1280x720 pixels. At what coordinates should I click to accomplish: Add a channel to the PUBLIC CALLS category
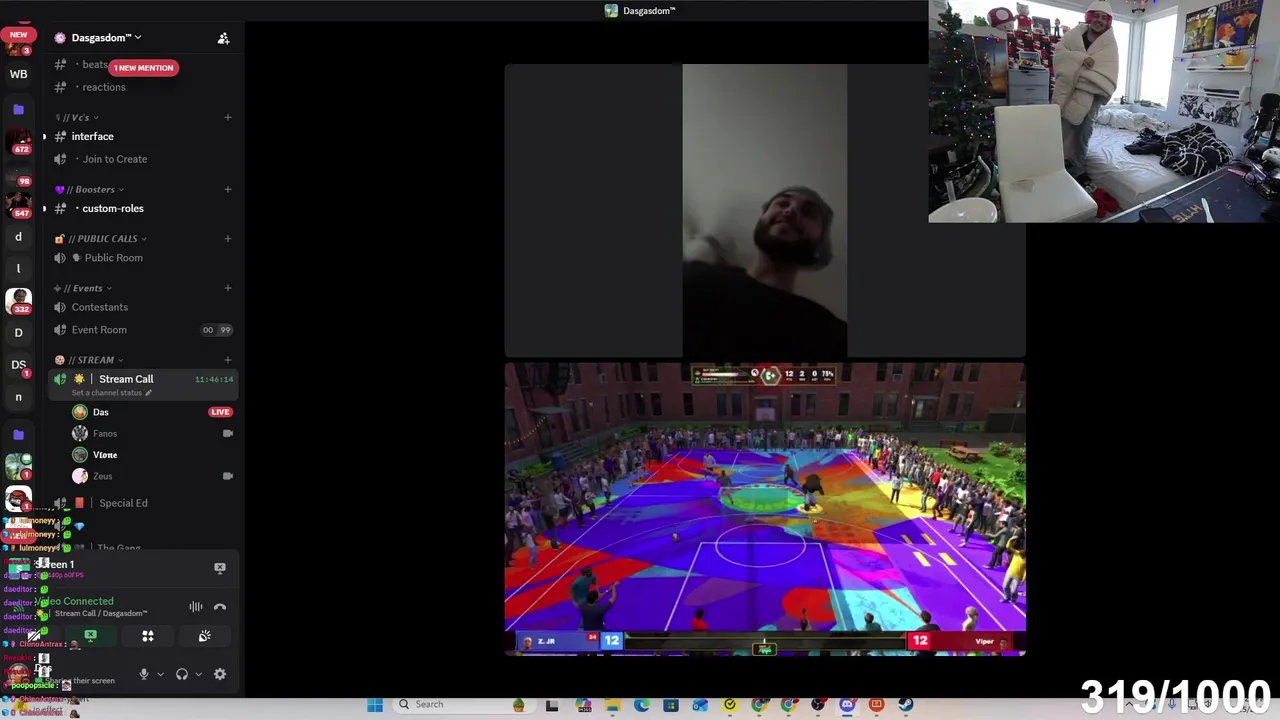click(x=227, y=238)
